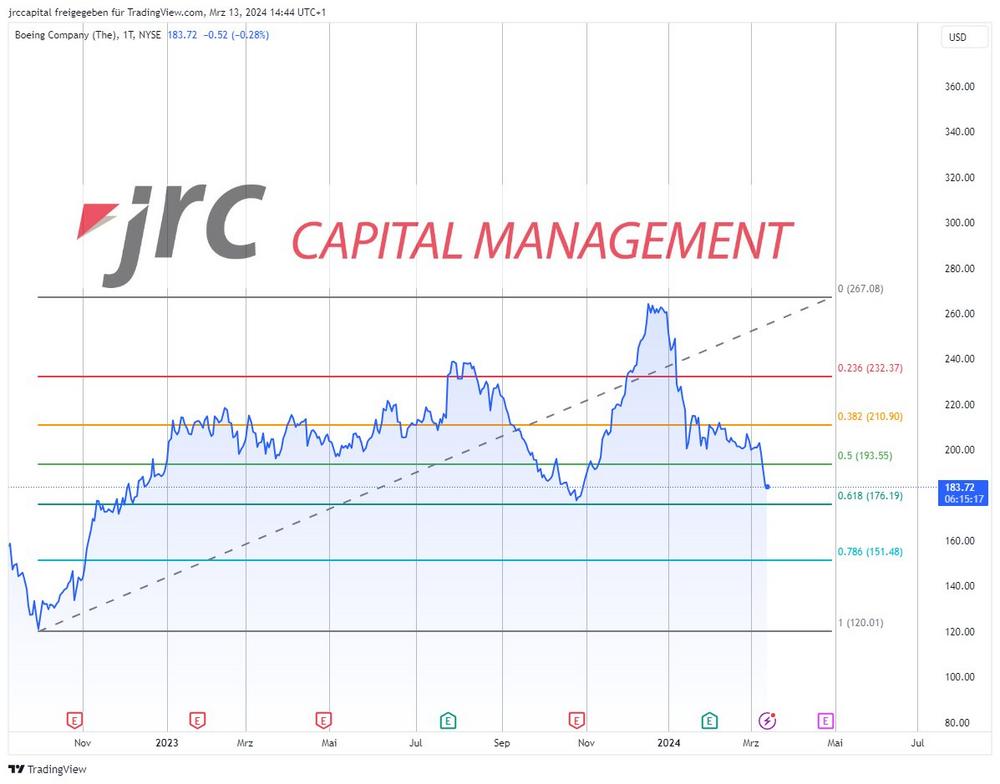The height and width of the screenshot is (784, 1000).
Task: Click the 120.00 price axis label
Action: pos(960,632)
